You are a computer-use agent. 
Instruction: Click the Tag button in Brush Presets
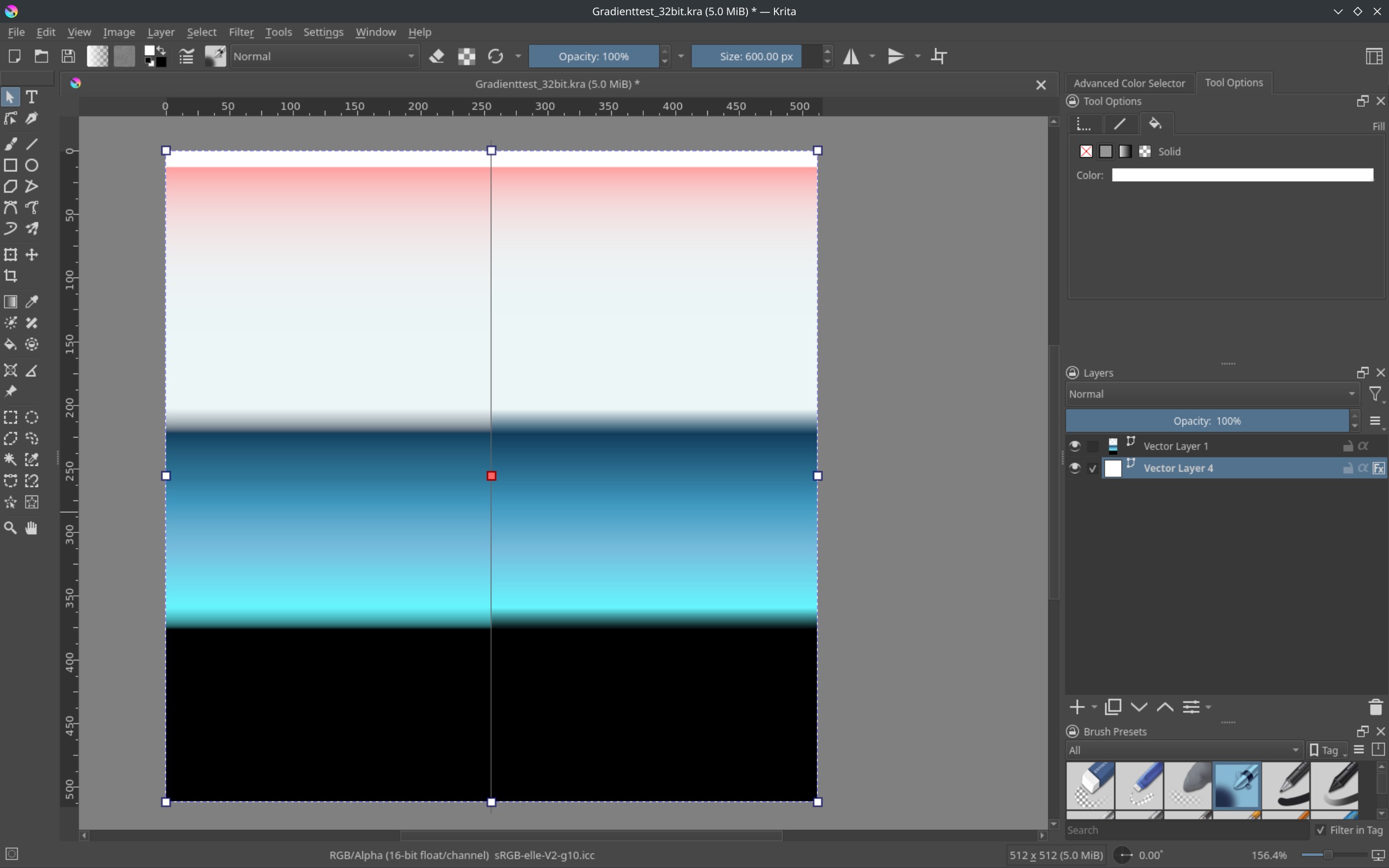pyautogui.click(x=1327, y=750)
